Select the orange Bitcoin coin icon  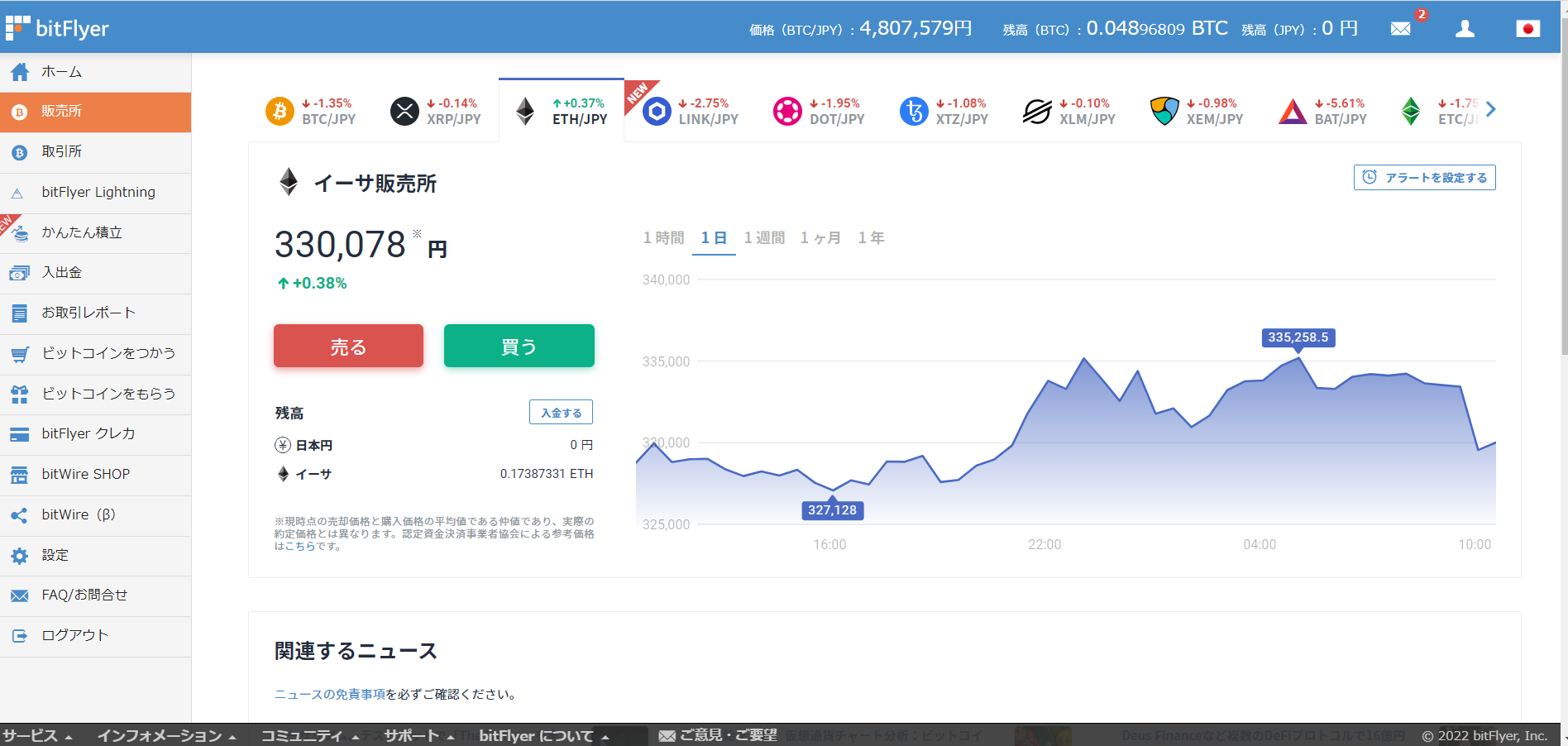(280, 110)
